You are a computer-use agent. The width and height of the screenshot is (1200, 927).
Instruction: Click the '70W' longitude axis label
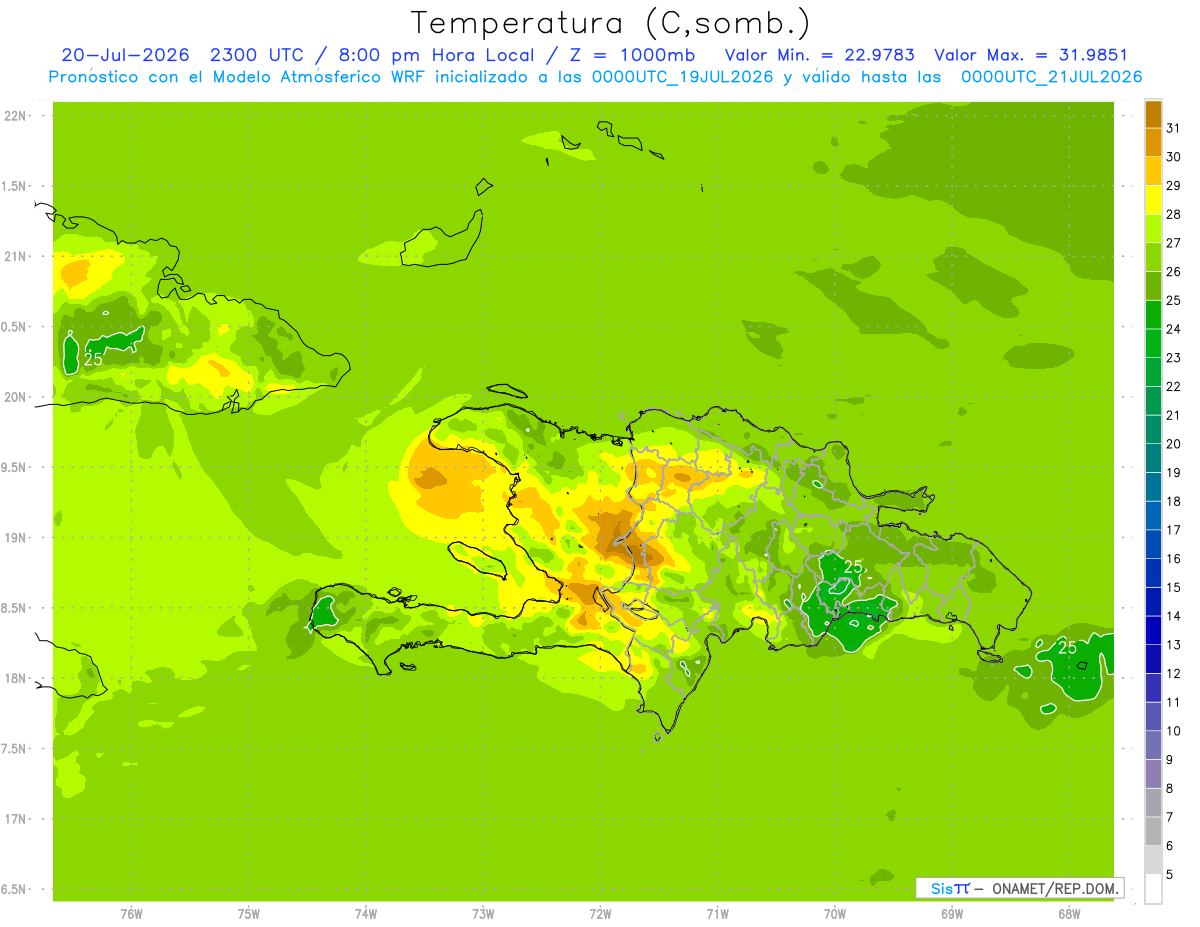click(835, 914)
